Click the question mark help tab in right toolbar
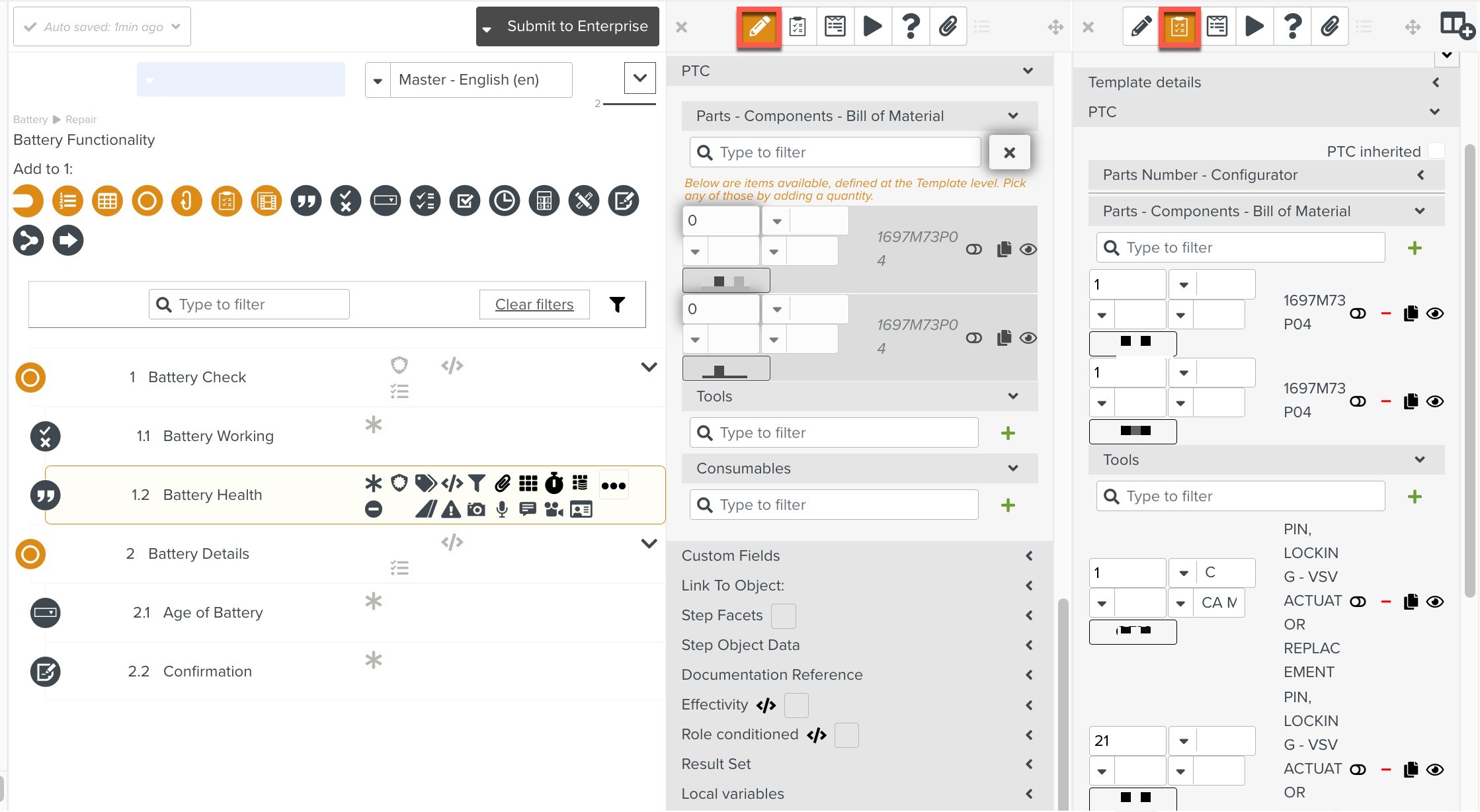Screen dimensions: 1480x812 pos(1292,26)
